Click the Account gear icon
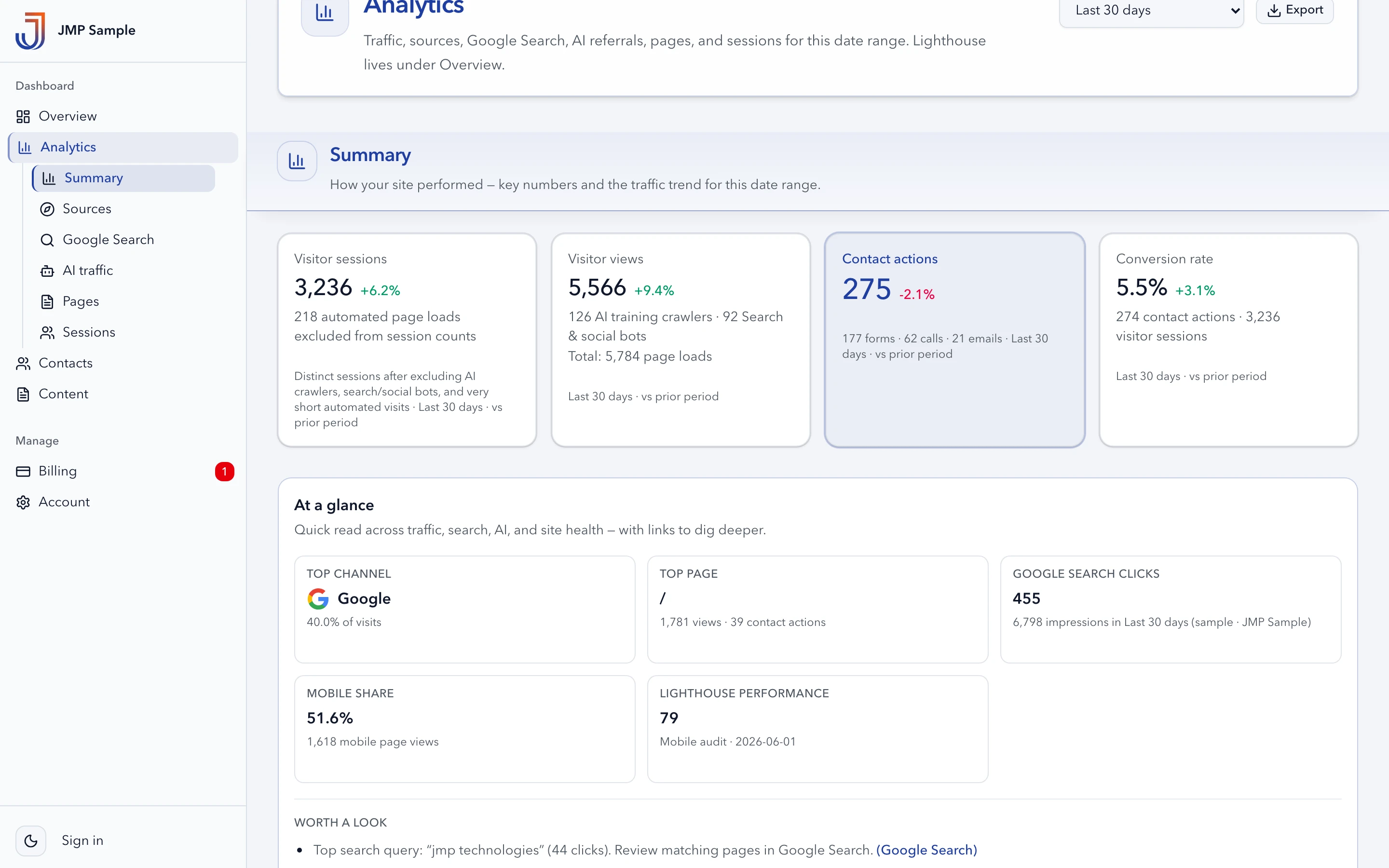This screenshot has width=1389, height=868. [23, 502]
